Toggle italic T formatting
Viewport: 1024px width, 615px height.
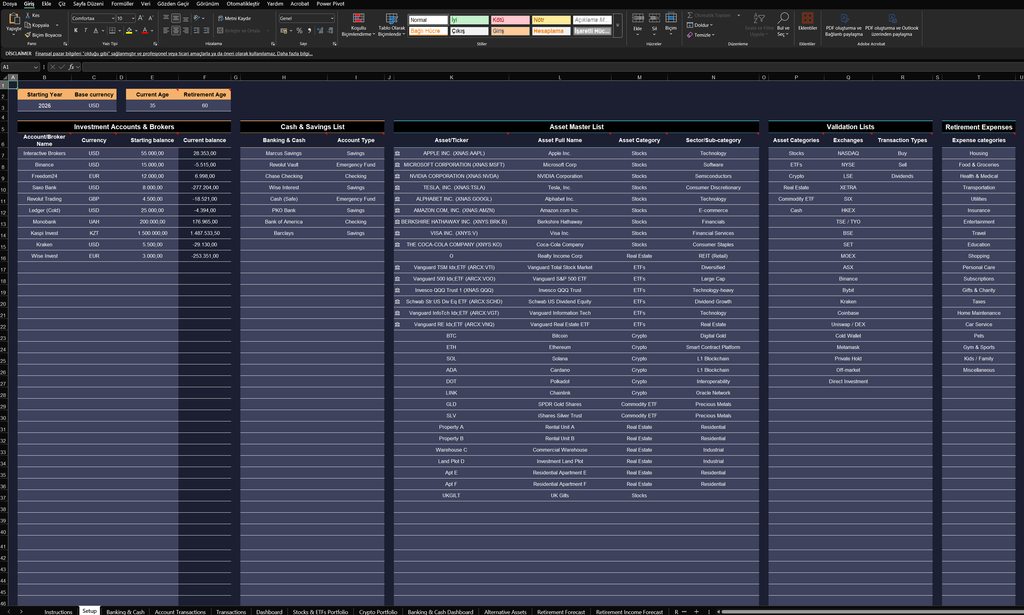(85, 30)
